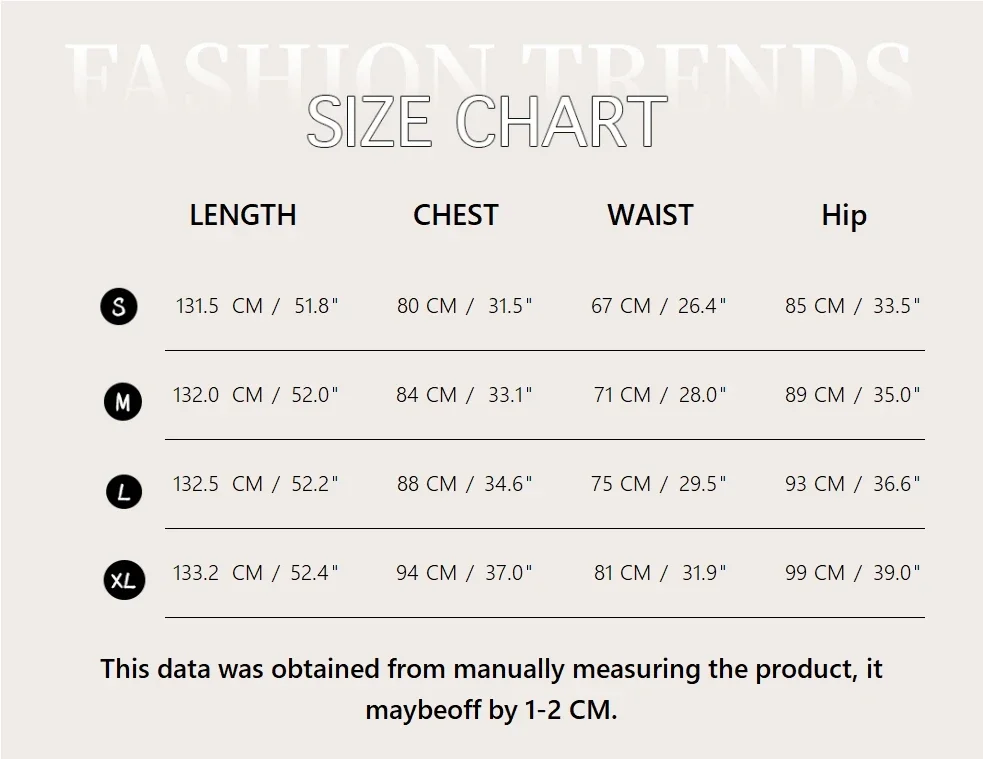Select the WAIST column header
983x759 pixels.
click(650, 215)
